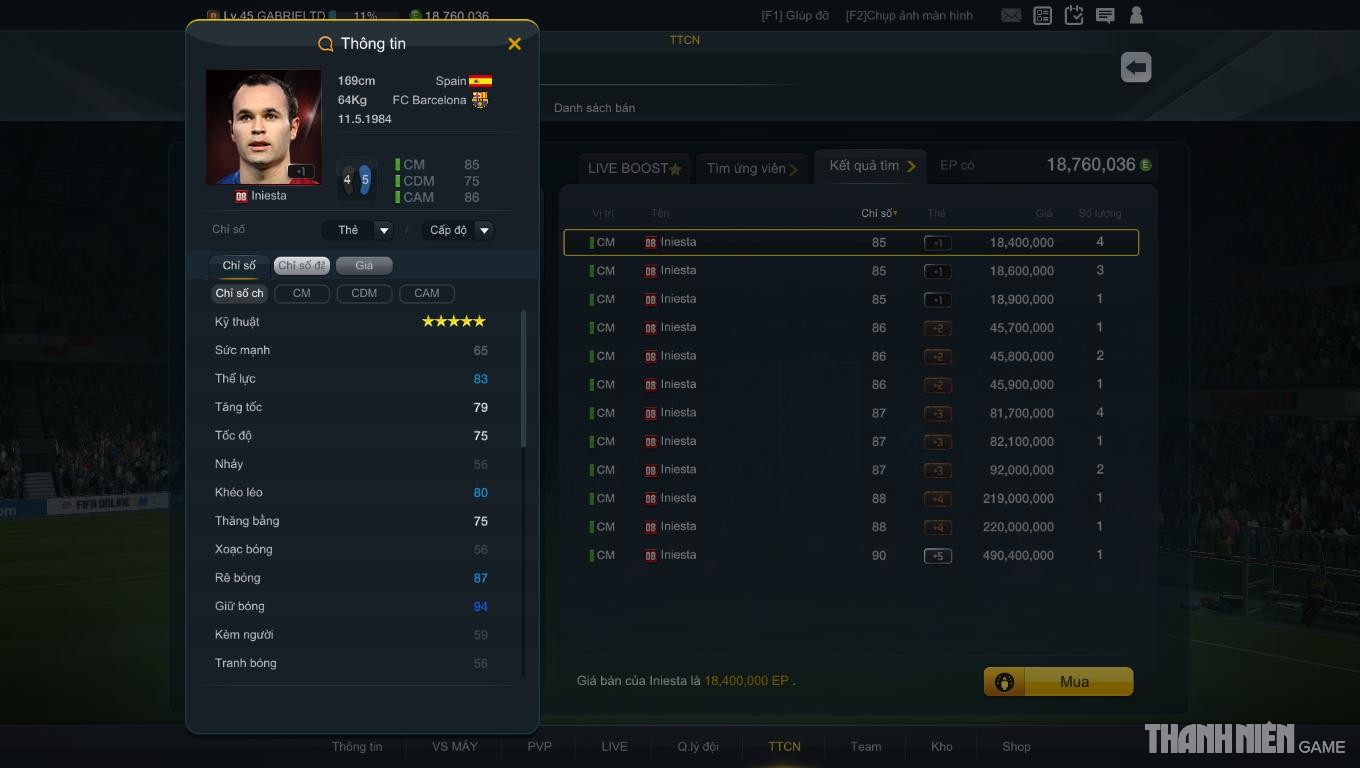The image size is (1360, 768).
Task: Click the back arrow icon
Action: [x=1136, y=68]
